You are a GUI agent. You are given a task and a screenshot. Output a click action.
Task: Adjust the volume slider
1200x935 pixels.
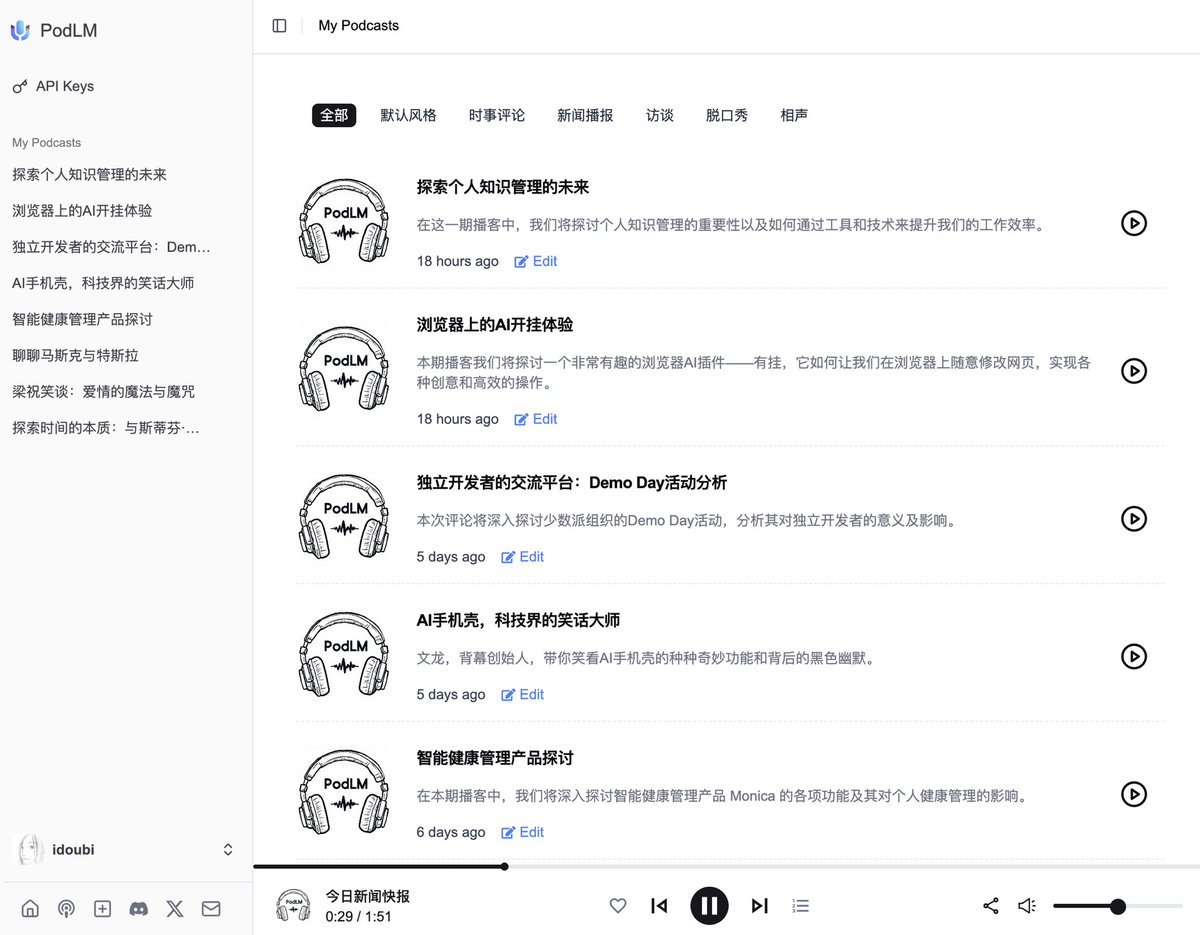1117,906
